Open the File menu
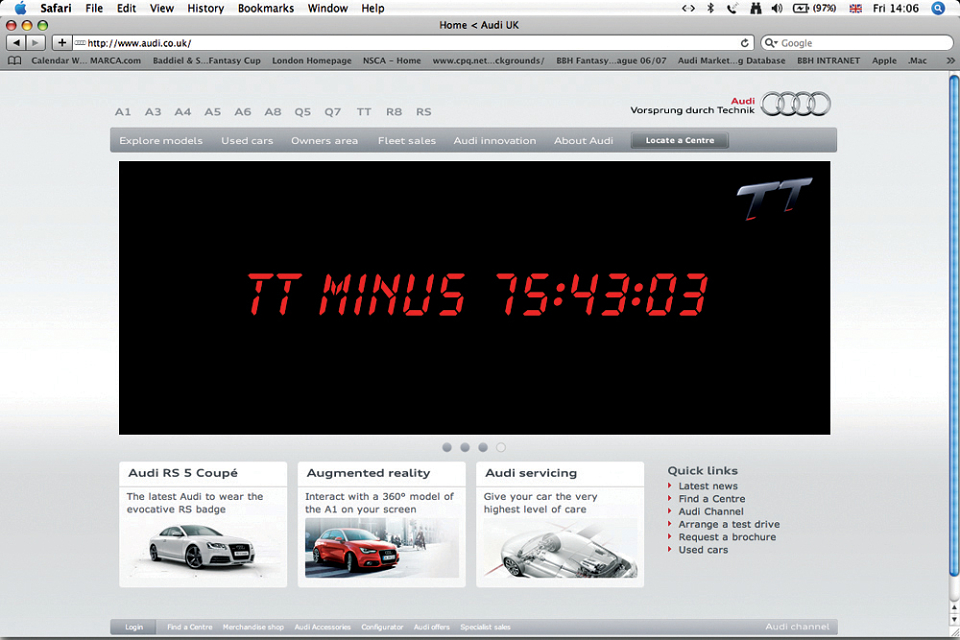960x640 pixels. click(94, 8)
